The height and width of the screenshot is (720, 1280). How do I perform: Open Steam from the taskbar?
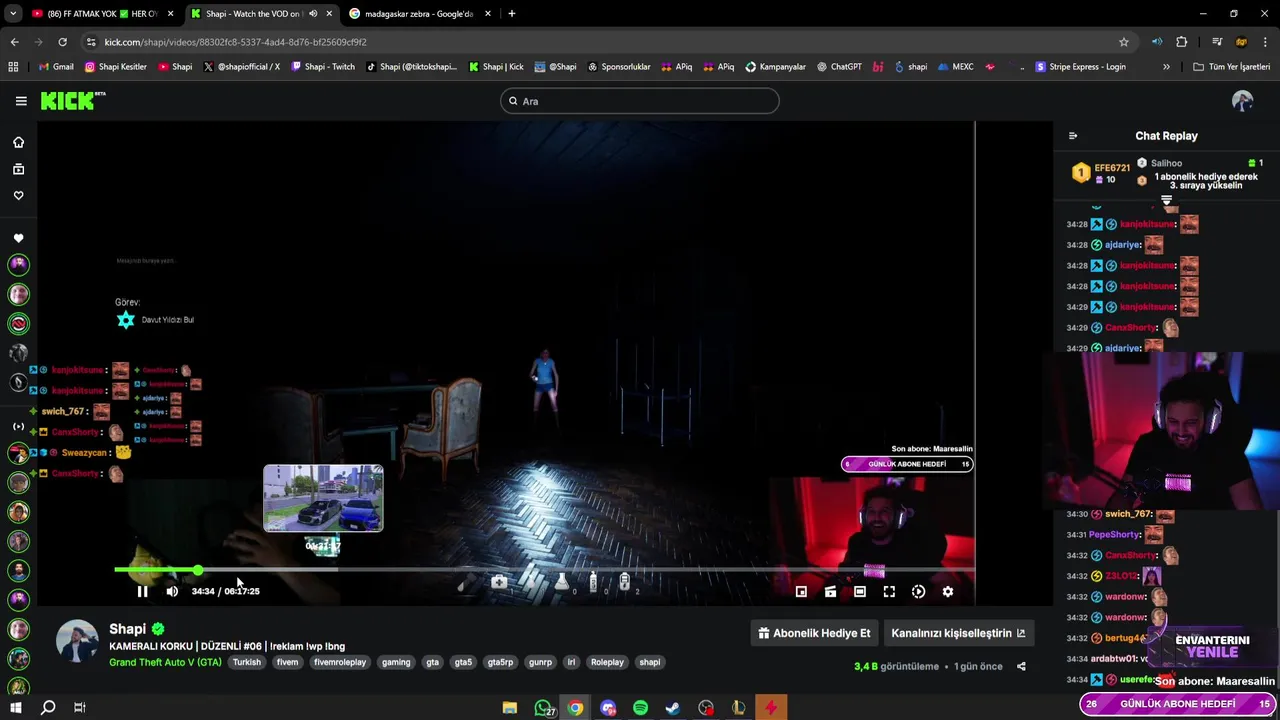coord(673,708)
